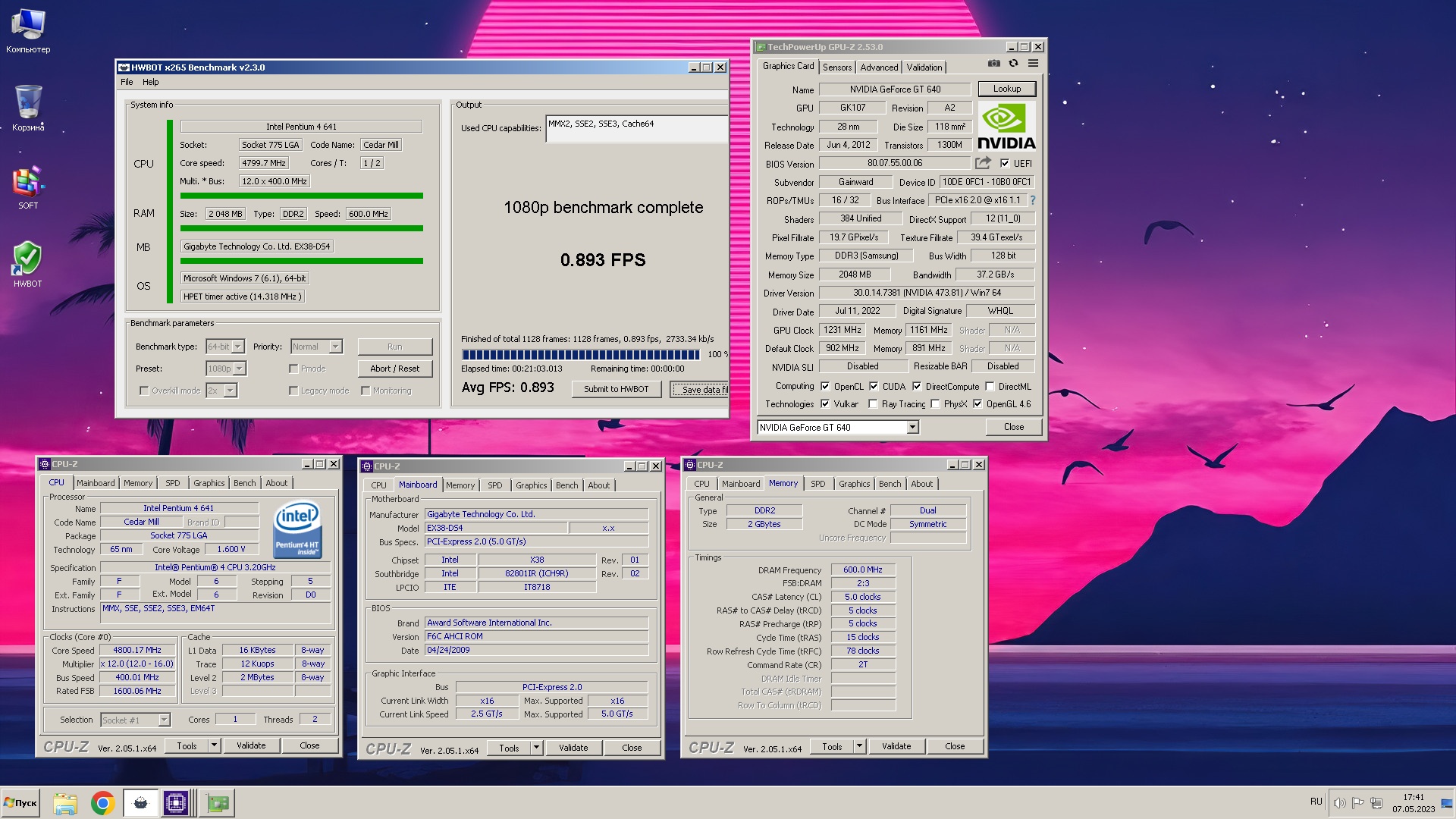Click the show desktop icon at taskbar end
This screenshot has height=819, width=1456.
point(1446,803)
